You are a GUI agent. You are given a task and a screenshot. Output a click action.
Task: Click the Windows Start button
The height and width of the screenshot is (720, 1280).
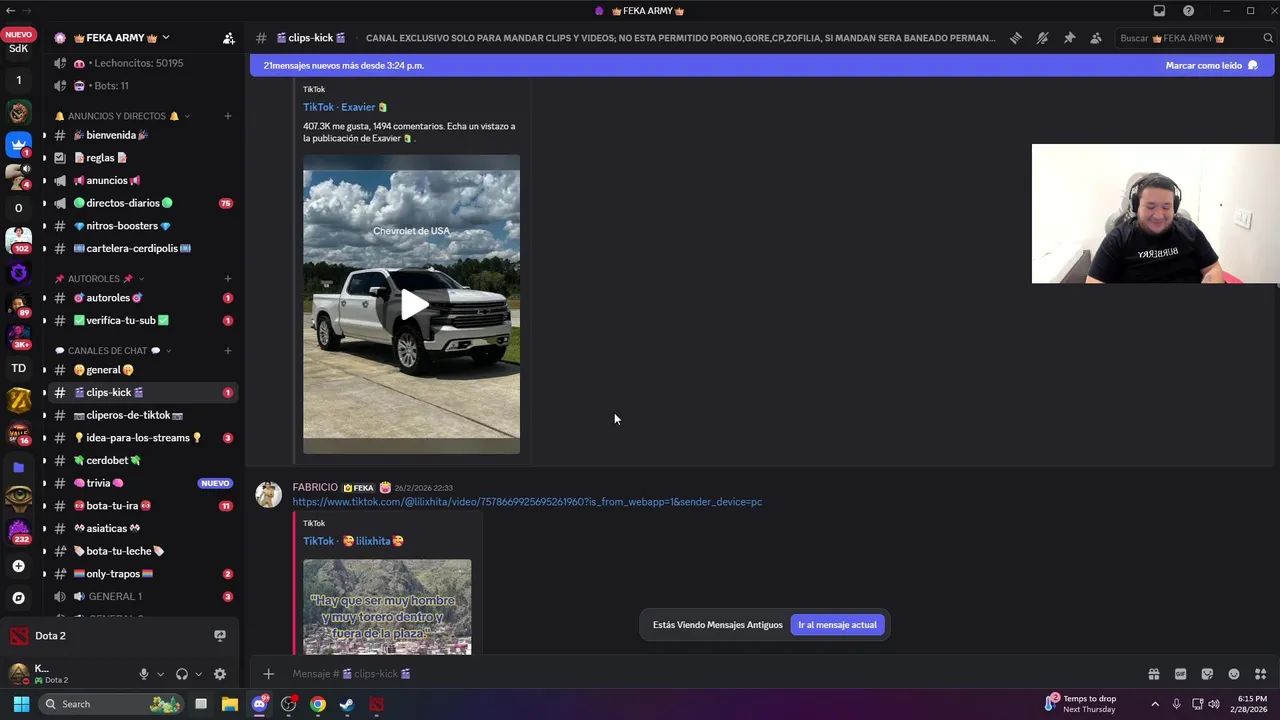coord(21,704)
